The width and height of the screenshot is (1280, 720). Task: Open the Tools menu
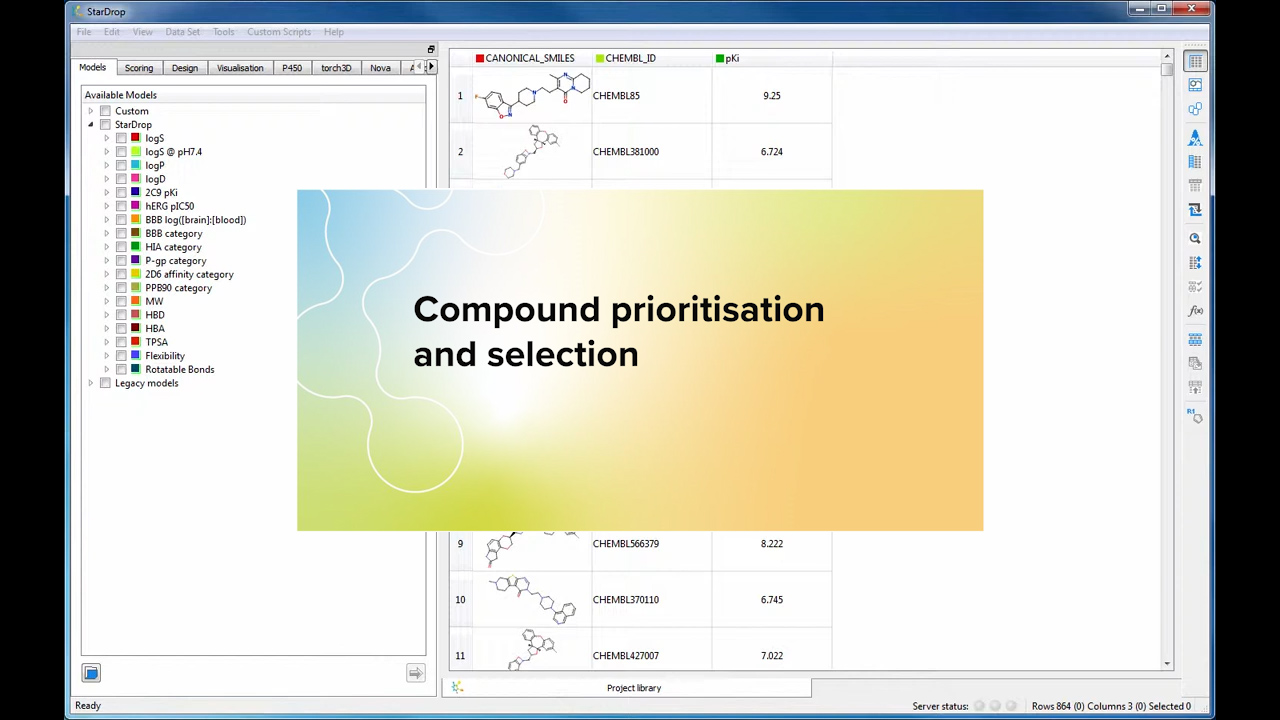point(223,31)
